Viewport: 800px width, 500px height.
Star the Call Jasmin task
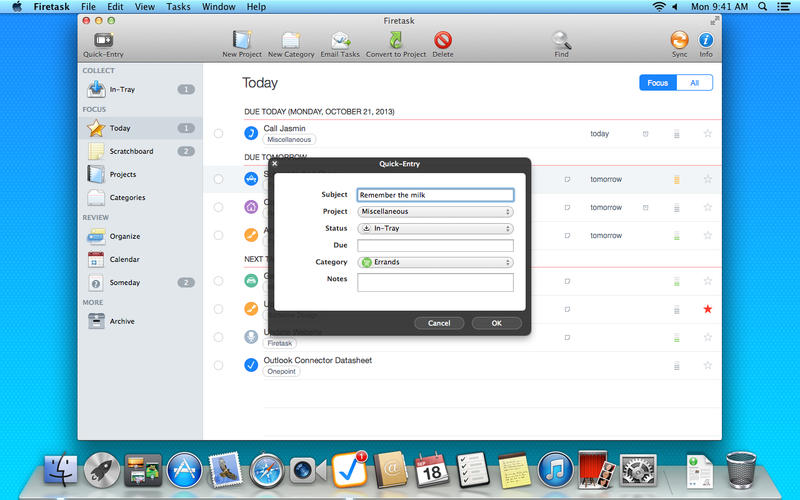coord(707,133)
